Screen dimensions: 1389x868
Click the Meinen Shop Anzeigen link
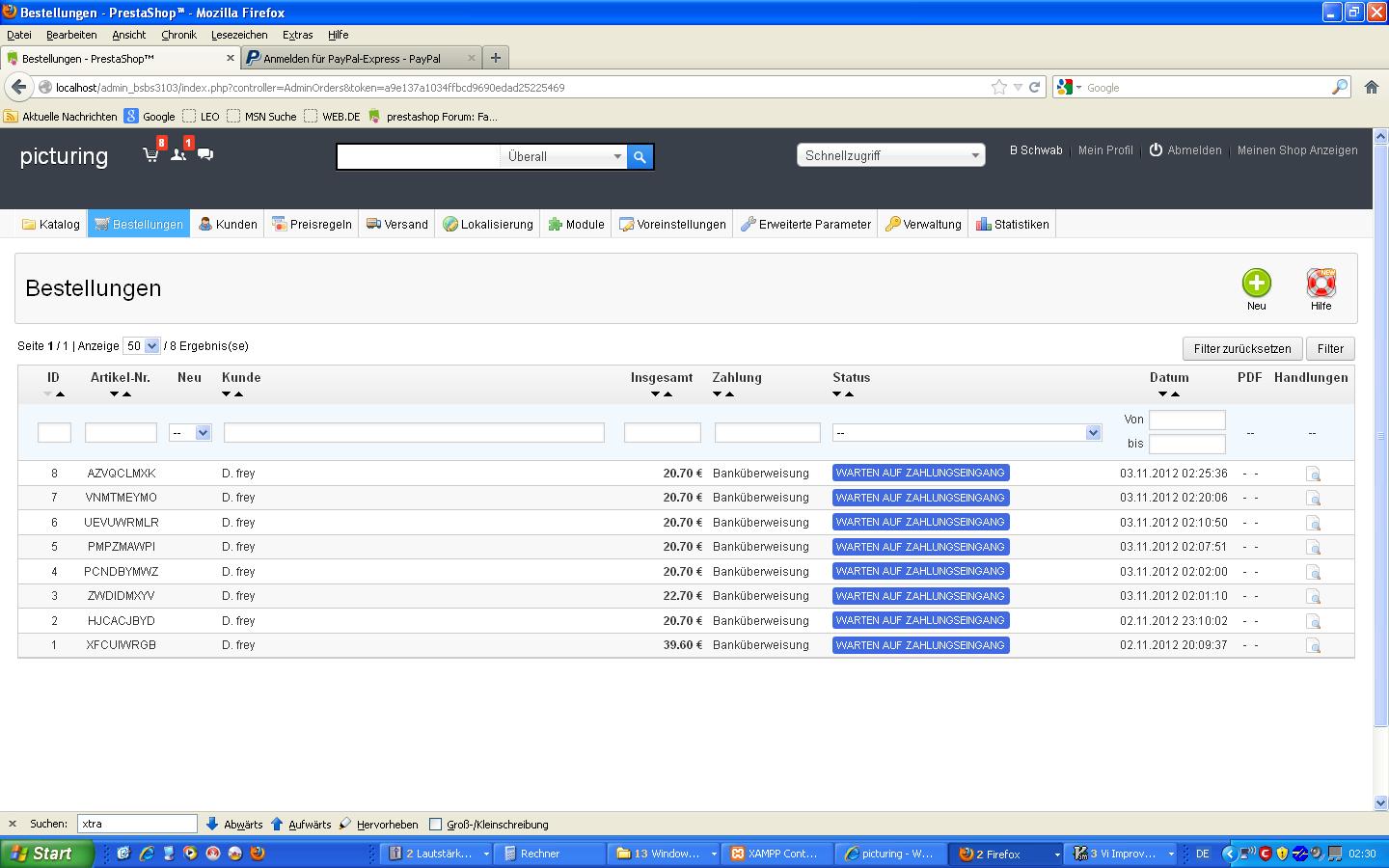pos(1297,150)
